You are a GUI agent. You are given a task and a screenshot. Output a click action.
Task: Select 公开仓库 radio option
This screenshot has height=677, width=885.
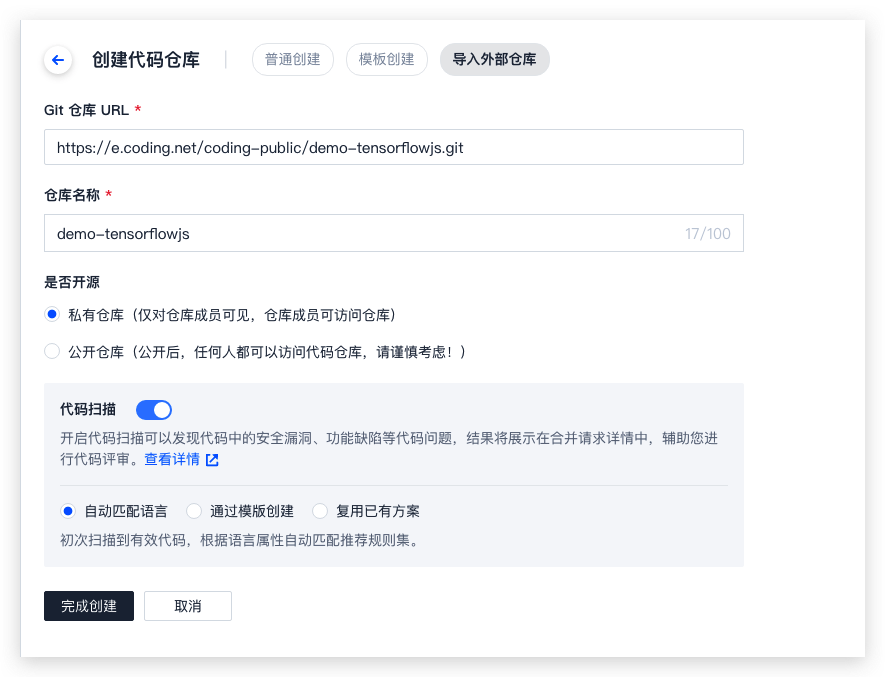[x=52, y=352]
